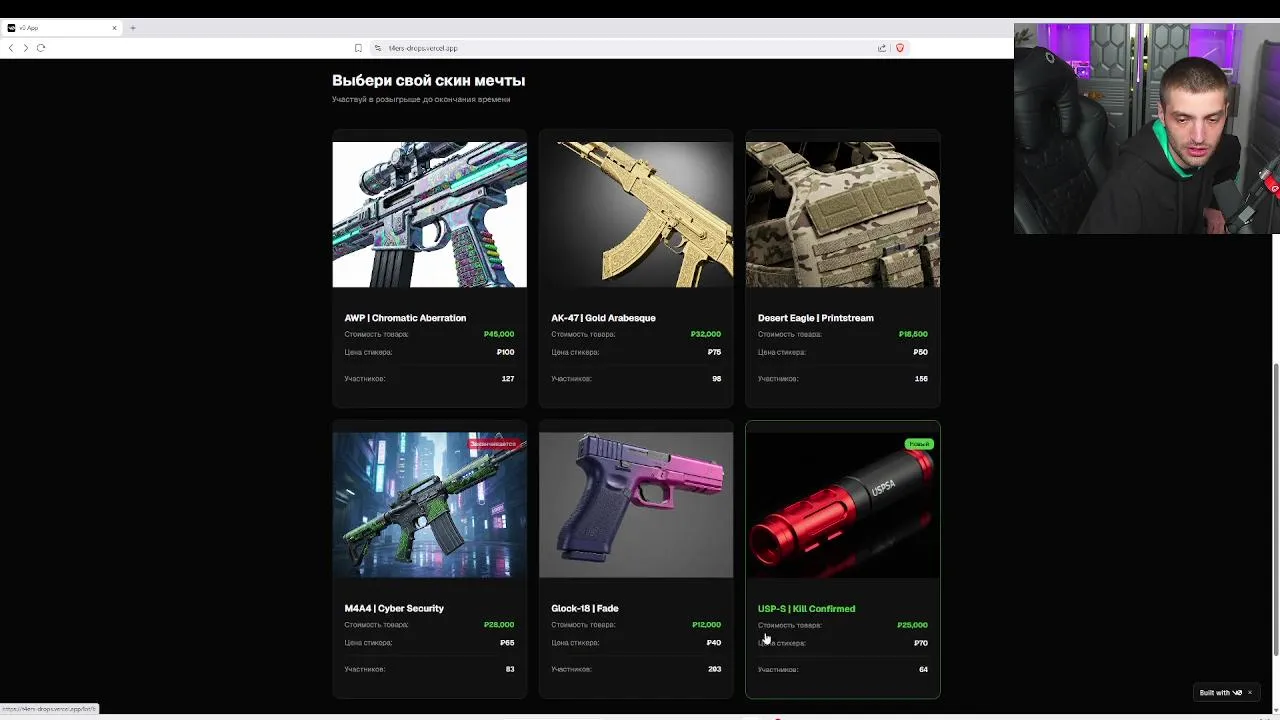Close the v0 App browser tab
This screenshot has width=1280, height=720.
point(114,28)
